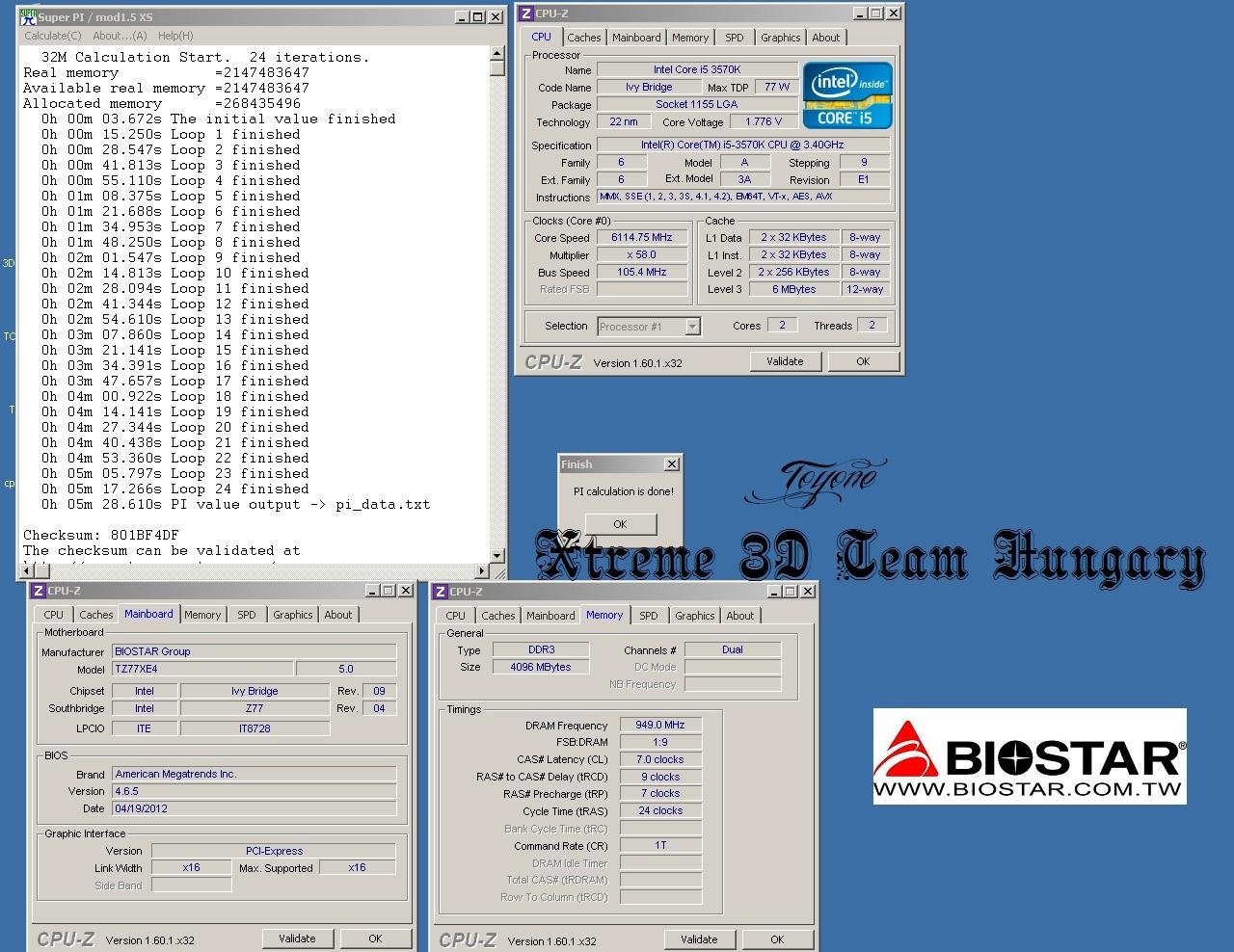Switch to Memory tab in the CPU window
This screenshot has width=1234, height=952.
pos(690,38)
